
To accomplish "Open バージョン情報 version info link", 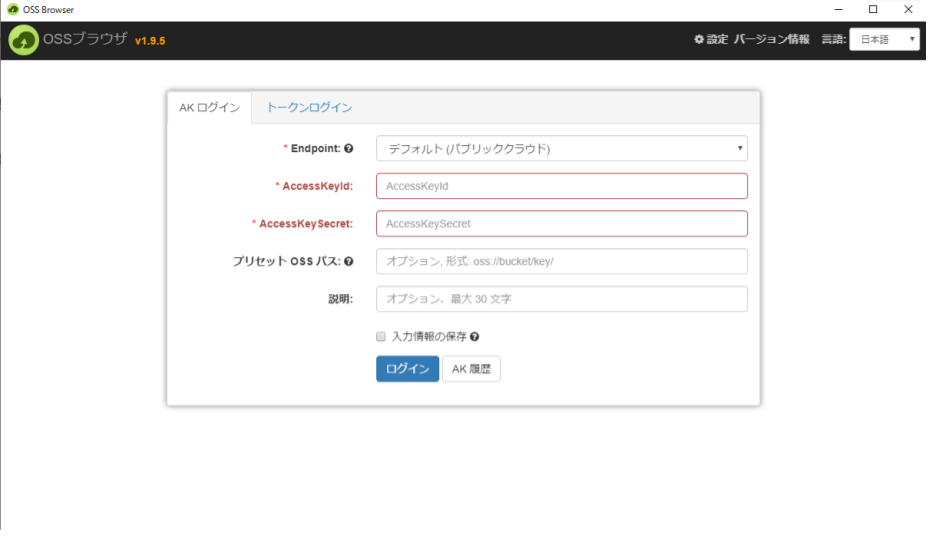I will point(771,39).
